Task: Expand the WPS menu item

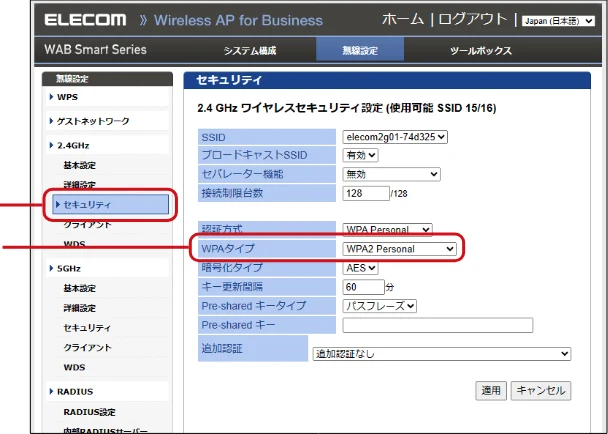Action: (67, 97)
